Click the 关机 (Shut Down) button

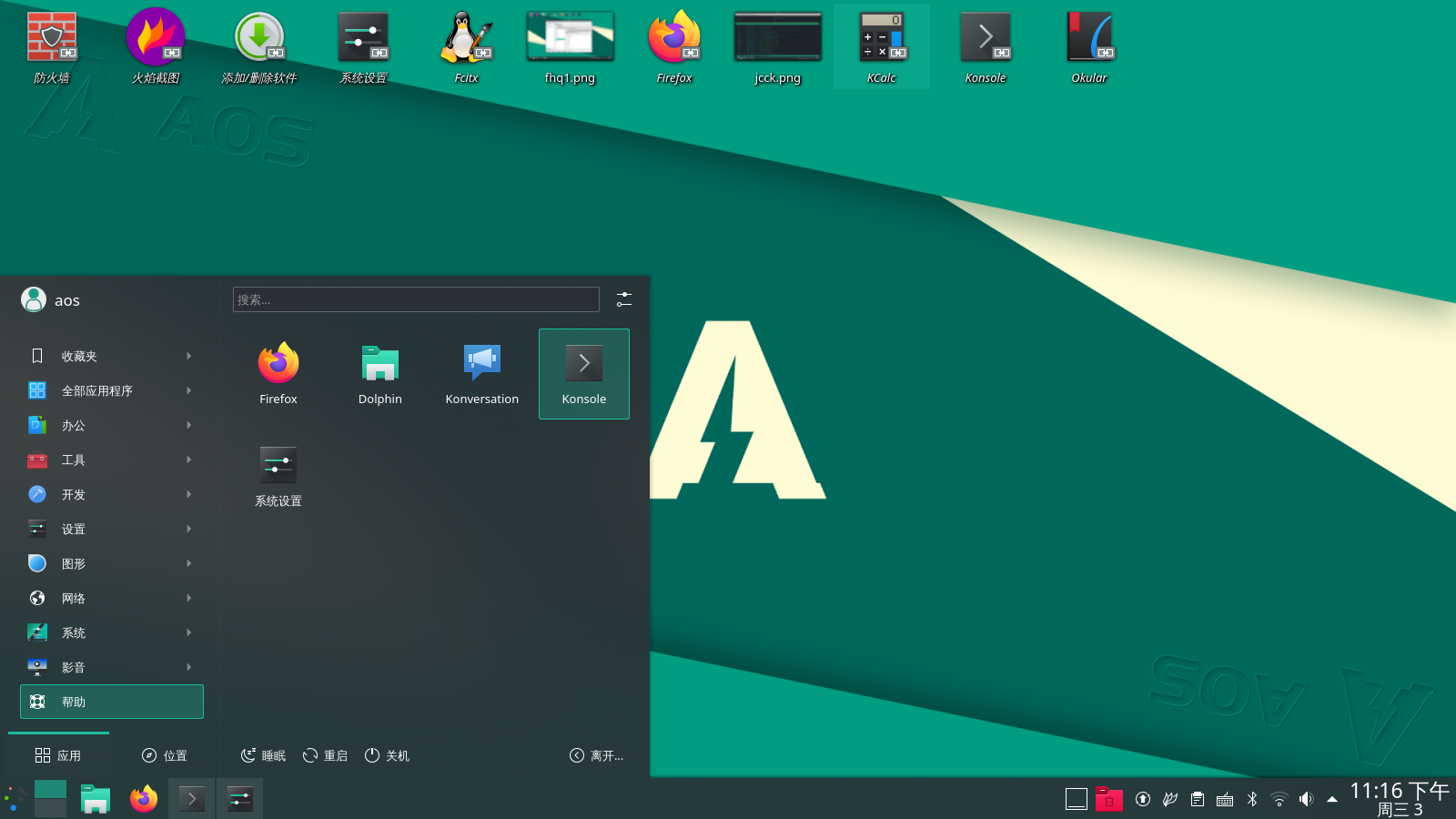click(387, 755)
